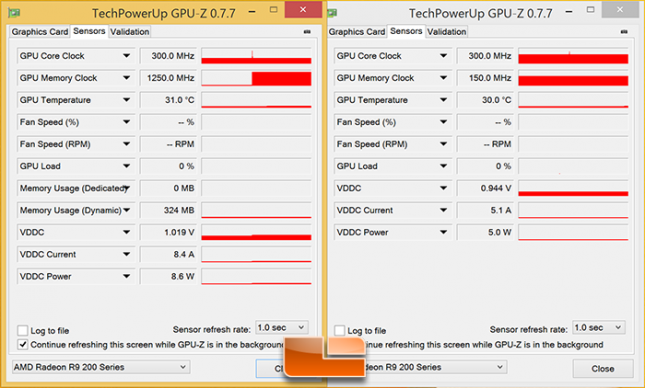Image resolution: width=645 pixels, height=388 pixels.
Task: Expand Memory Usage (Dynamic) dropdown arrow
Action: pyautogui.click(x=126, y=210)
